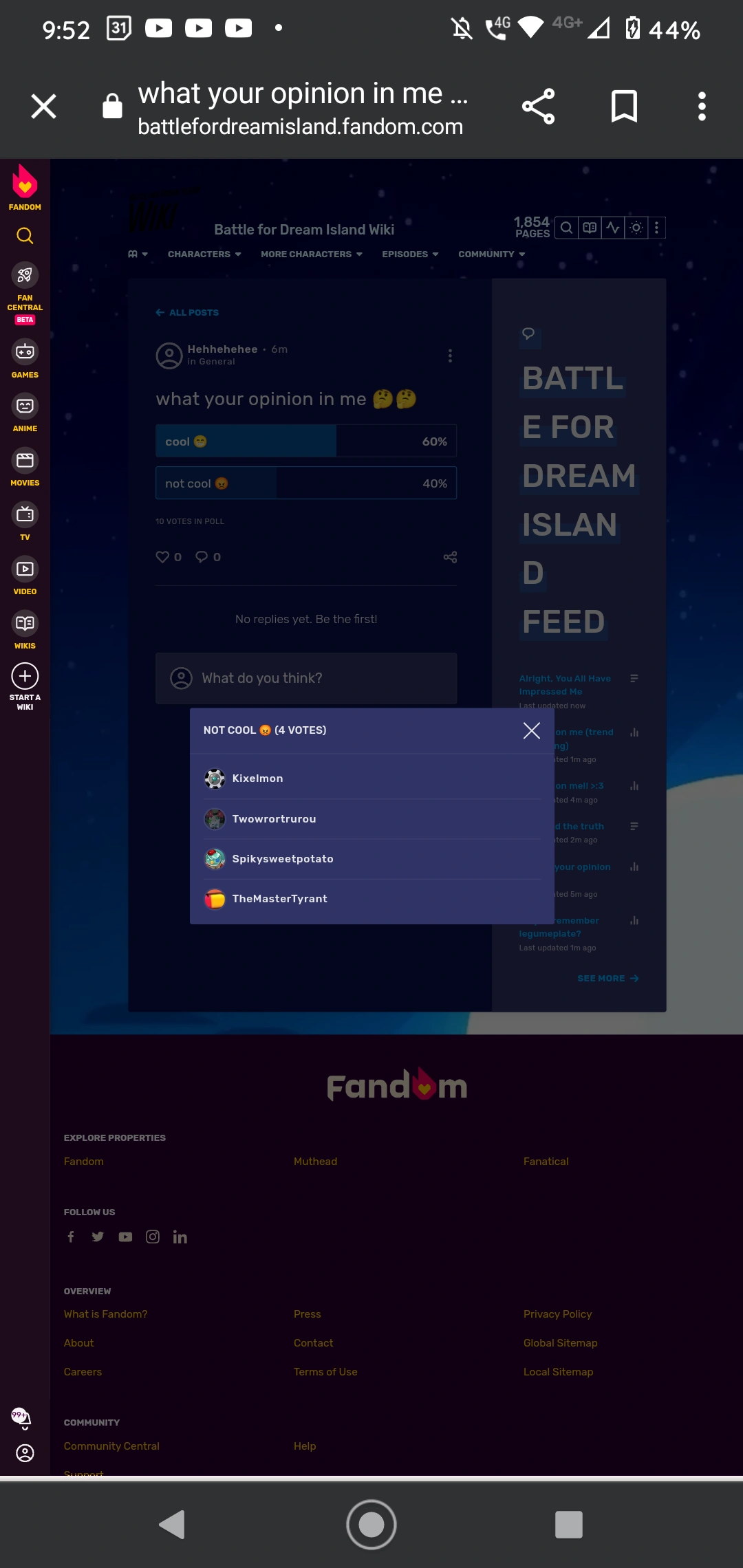Tap Android home navigation button
Screen dimensions: 743x1568
[371, 1525]
